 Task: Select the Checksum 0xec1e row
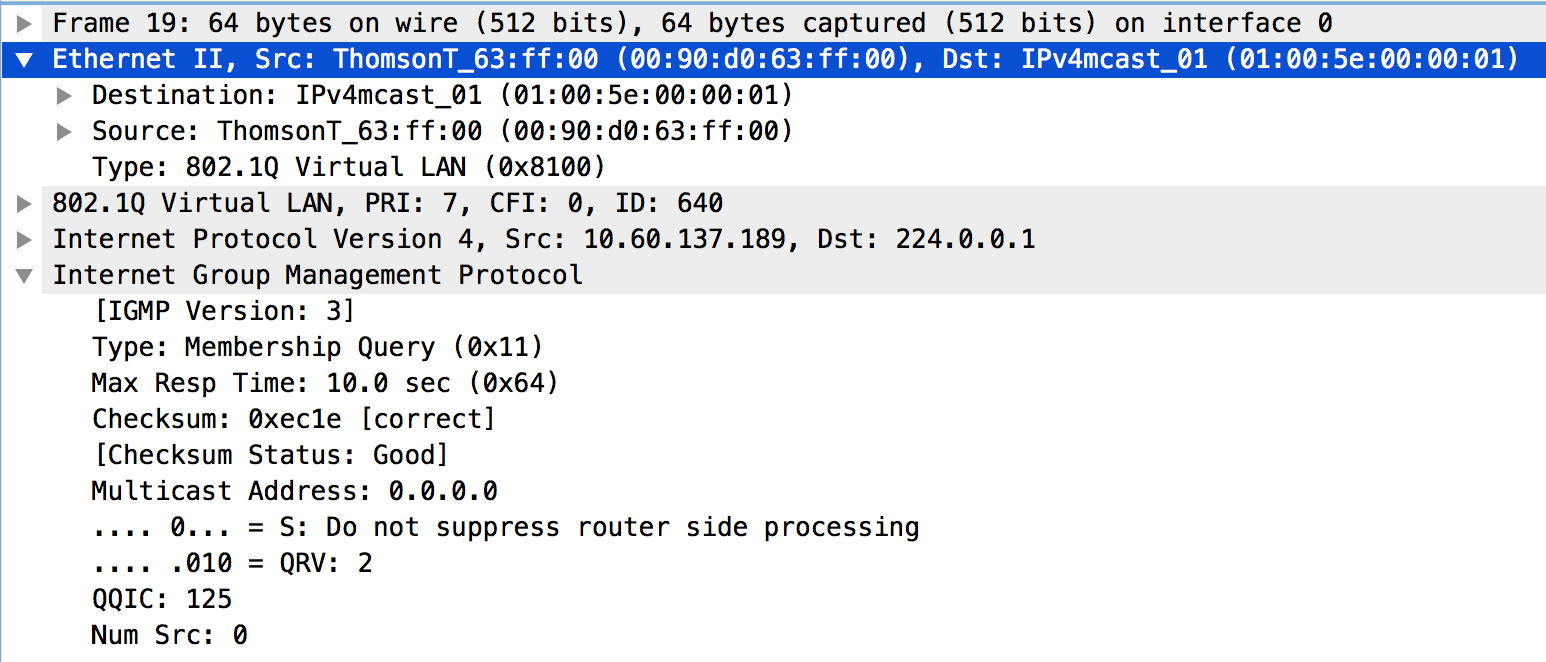tap(293, 419)
